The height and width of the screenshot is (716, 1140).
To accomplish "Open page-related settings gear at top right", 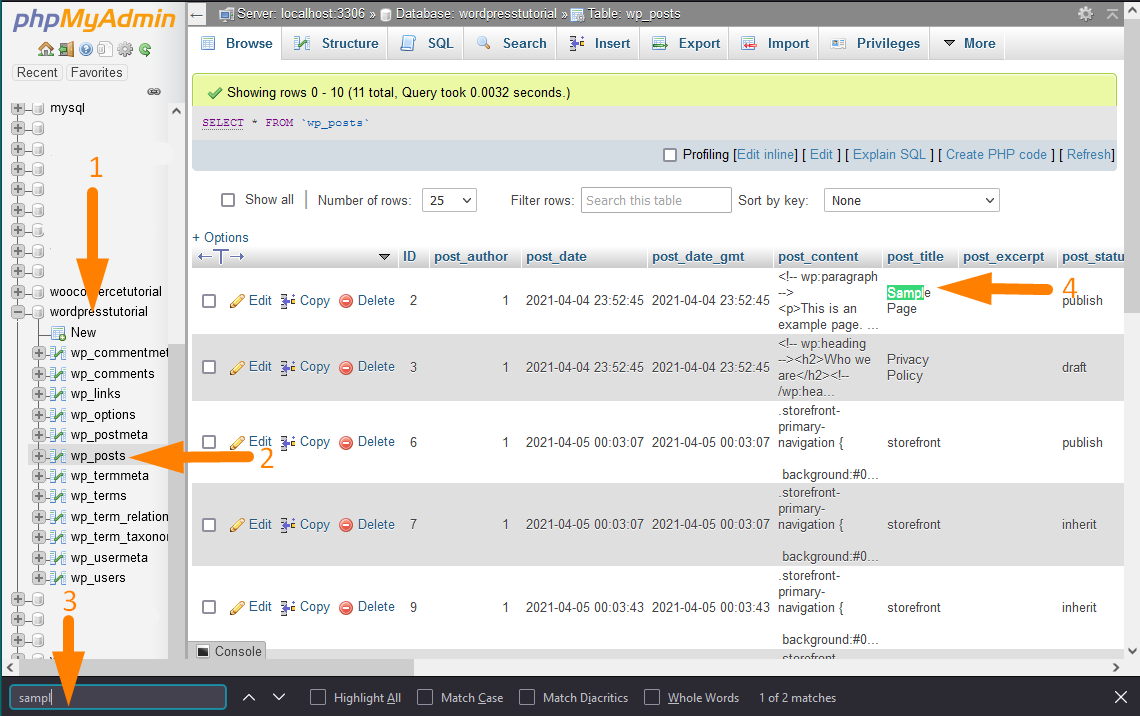I will (x=1085, y=14).
